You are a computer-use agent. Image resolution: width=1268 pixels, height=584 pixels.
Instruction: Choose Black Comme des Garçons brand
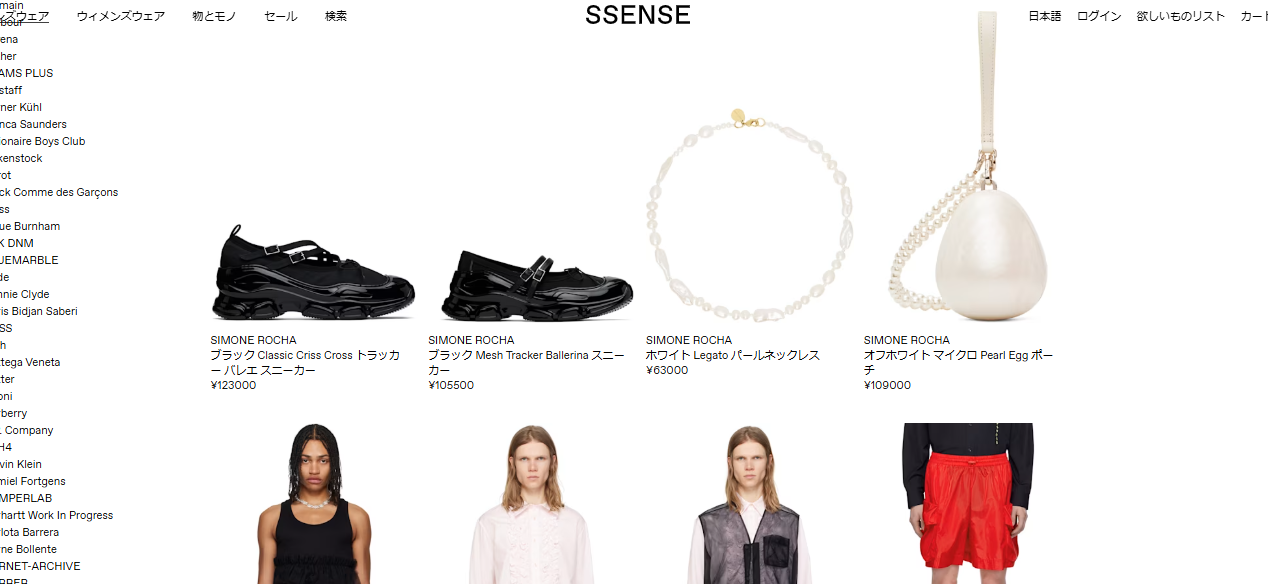58,192
